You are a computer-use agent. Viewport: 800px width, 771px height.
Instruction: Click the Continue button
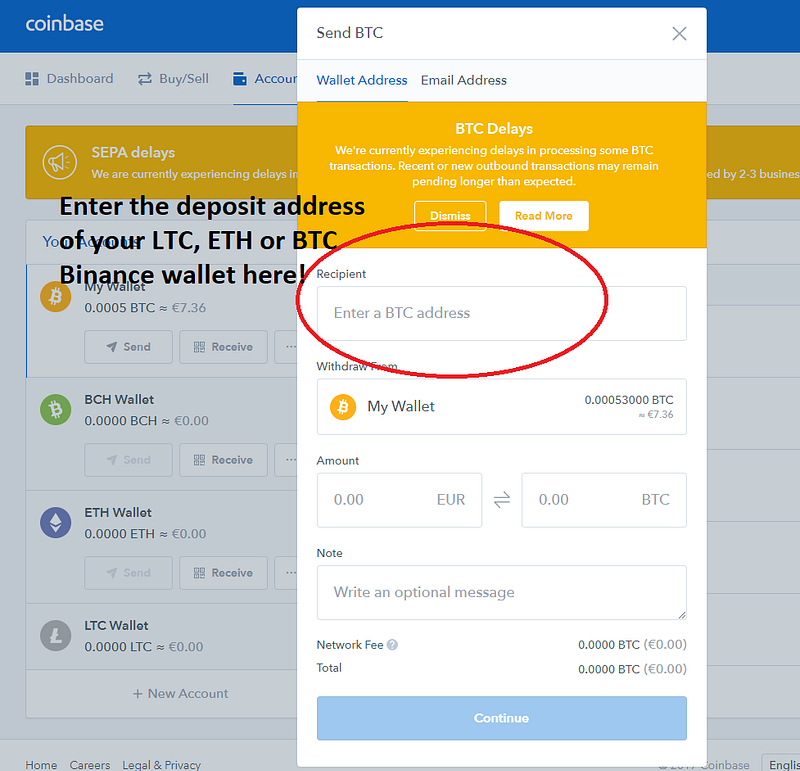502,718
